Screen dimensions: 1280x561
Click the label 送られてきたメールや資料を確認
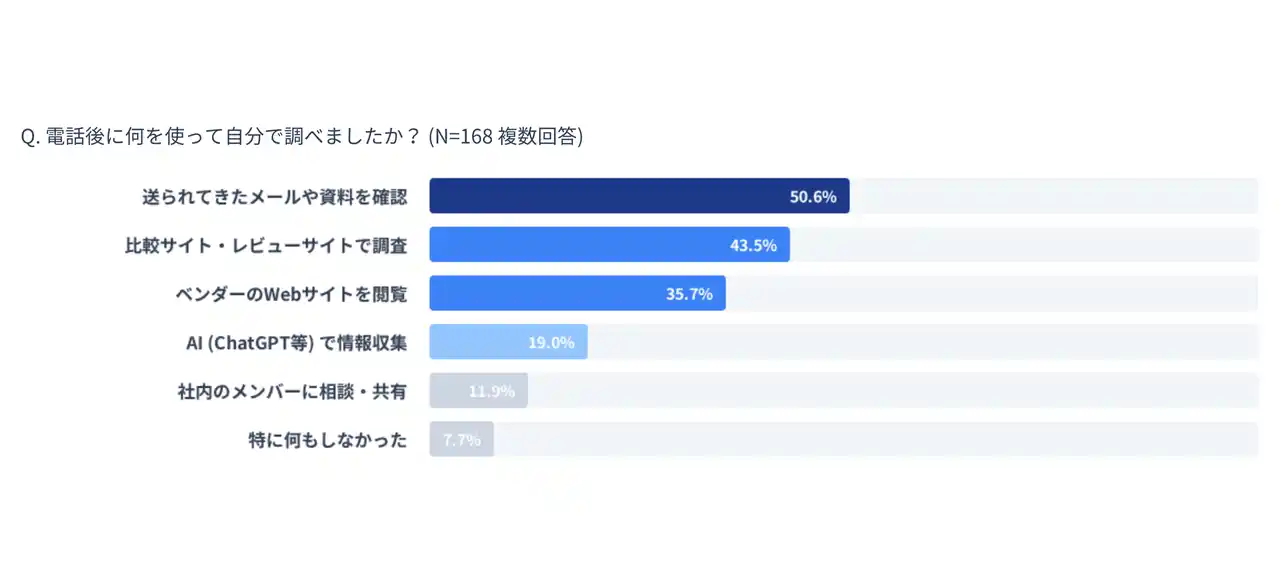(x=275, y=197)
